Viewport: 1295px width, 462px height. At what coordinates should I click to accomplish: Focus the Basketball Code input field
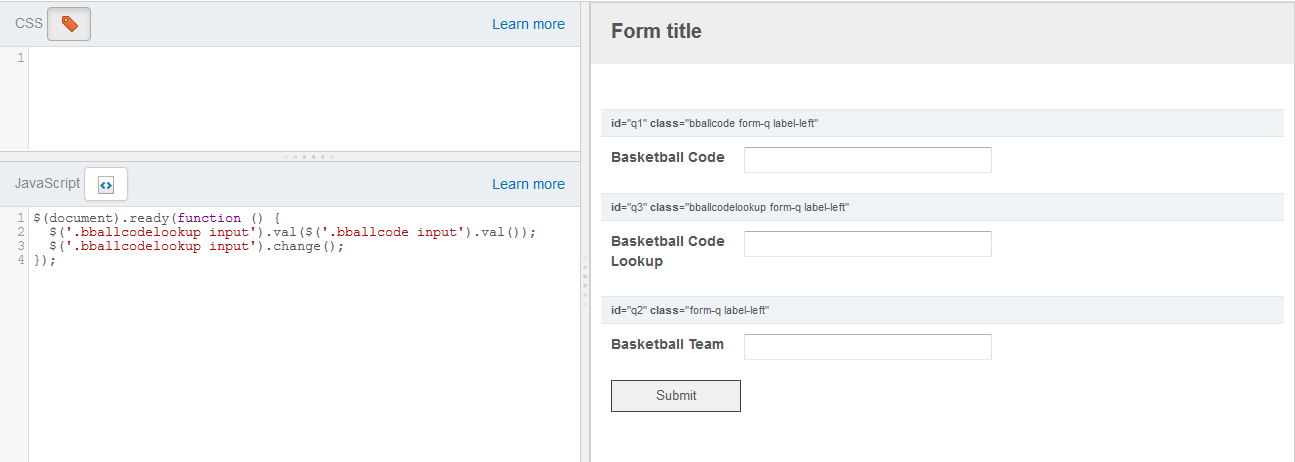[868, 160]
